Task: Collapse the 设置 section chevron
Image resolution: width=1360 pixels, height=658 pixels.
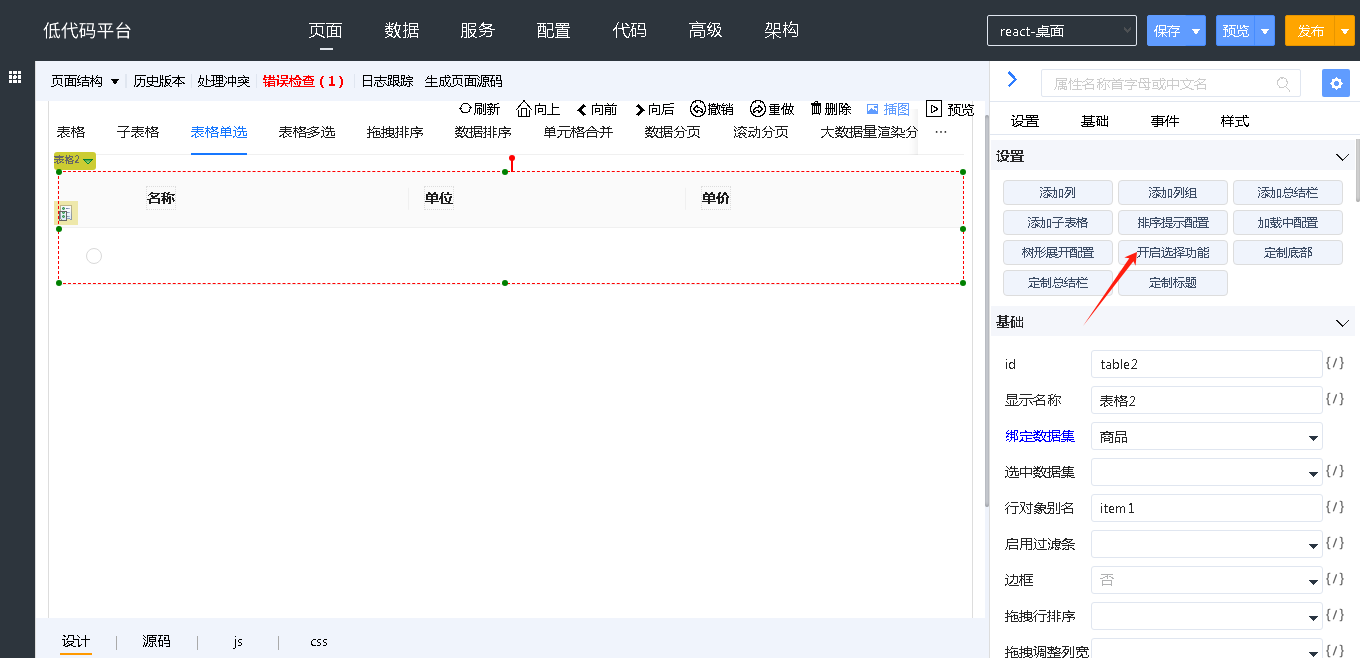Action: [1343, 157]
